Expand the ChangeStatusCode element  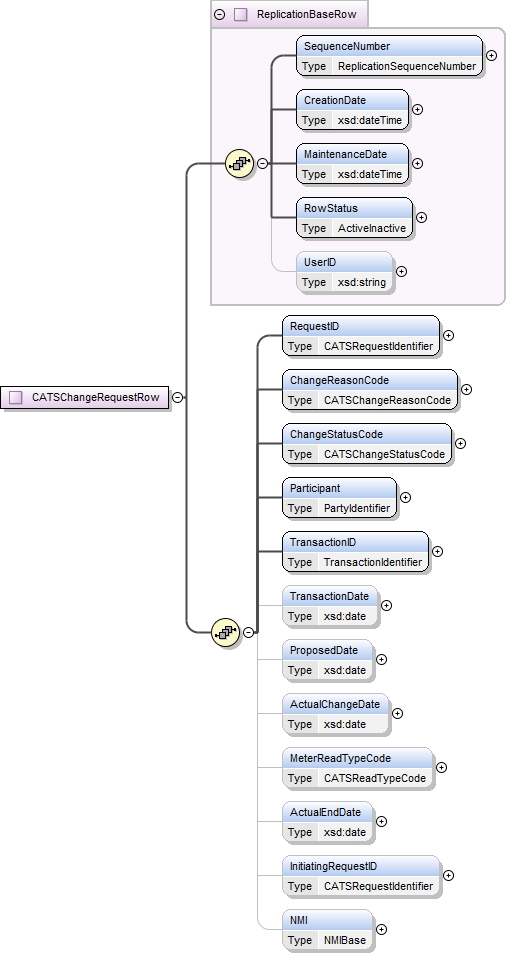coord(461,443)
